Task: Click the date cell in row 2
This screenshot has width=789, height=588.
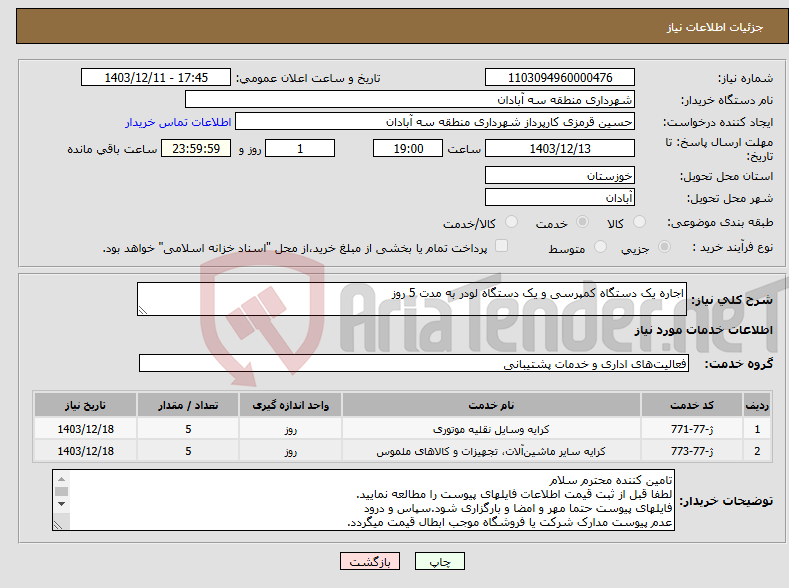Action: point(86,451)
